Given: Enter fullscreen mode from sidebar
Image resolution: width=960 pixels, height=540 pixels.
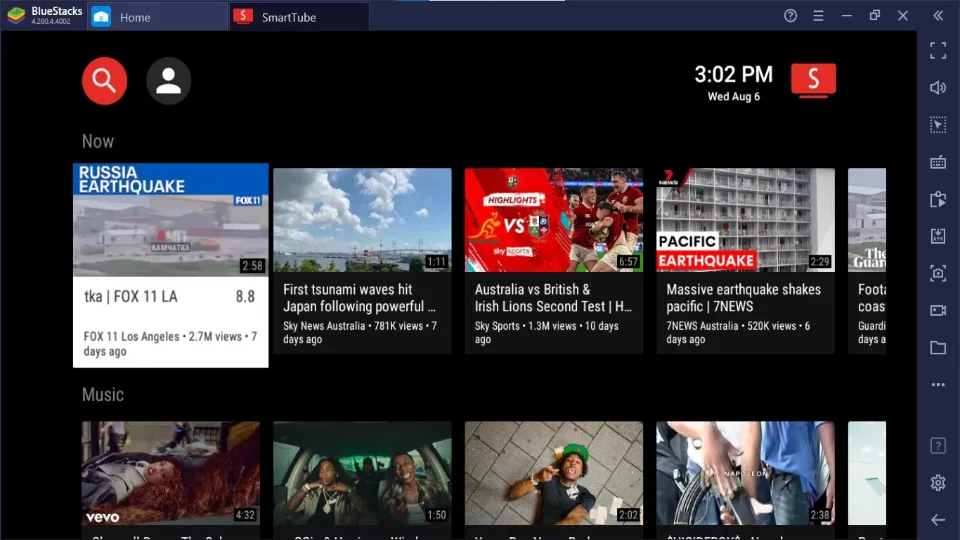Looking at the screenshot, I should click(x=938, y=51).
